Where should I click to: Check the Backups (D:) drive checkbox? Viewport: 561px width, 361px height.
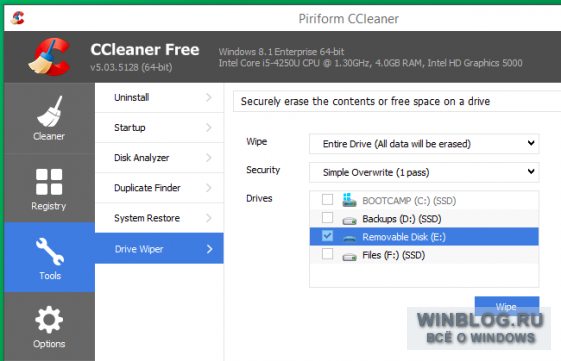point(327,218)
